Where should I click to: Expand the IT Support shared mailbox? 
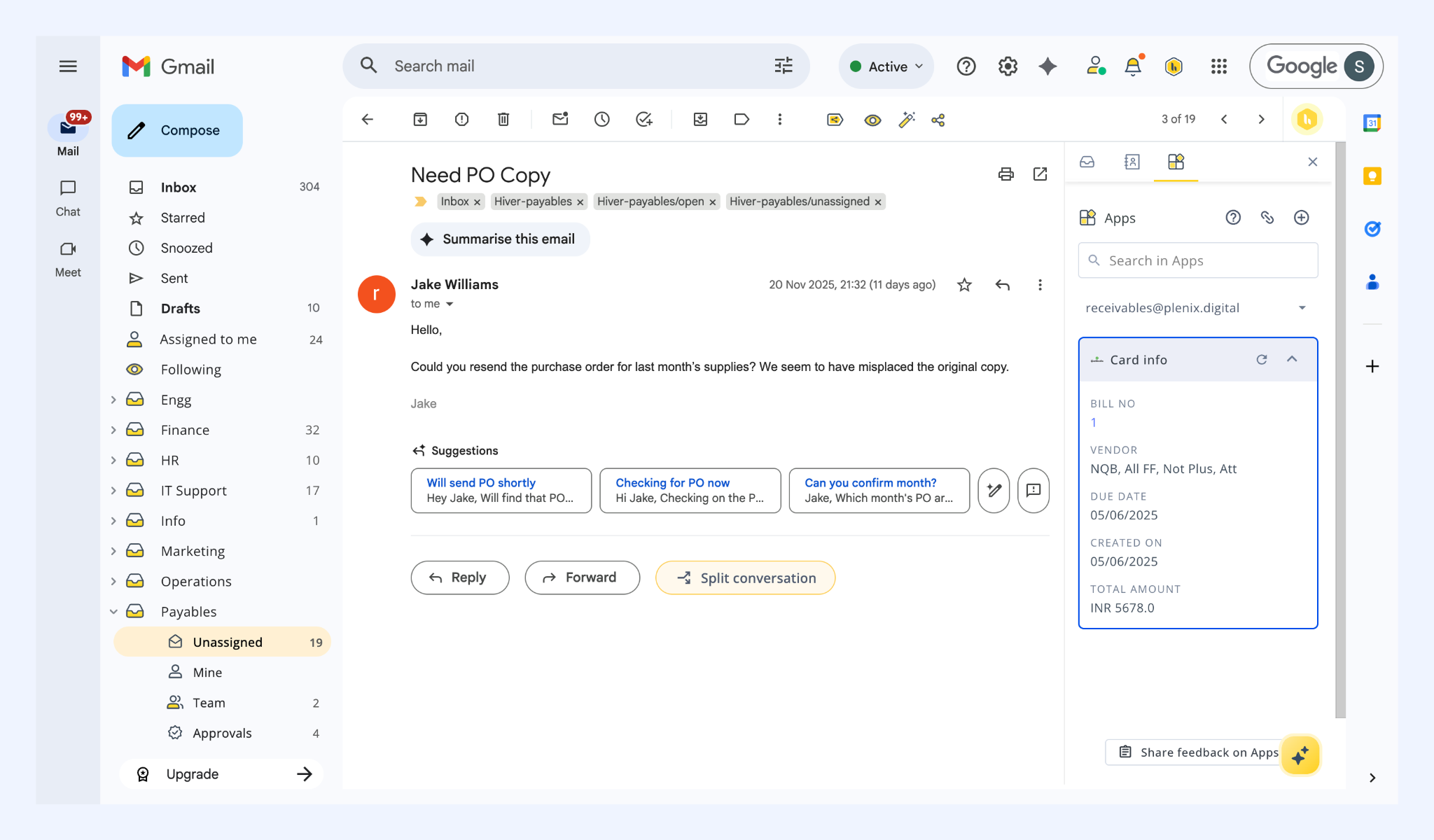(113, 491)
